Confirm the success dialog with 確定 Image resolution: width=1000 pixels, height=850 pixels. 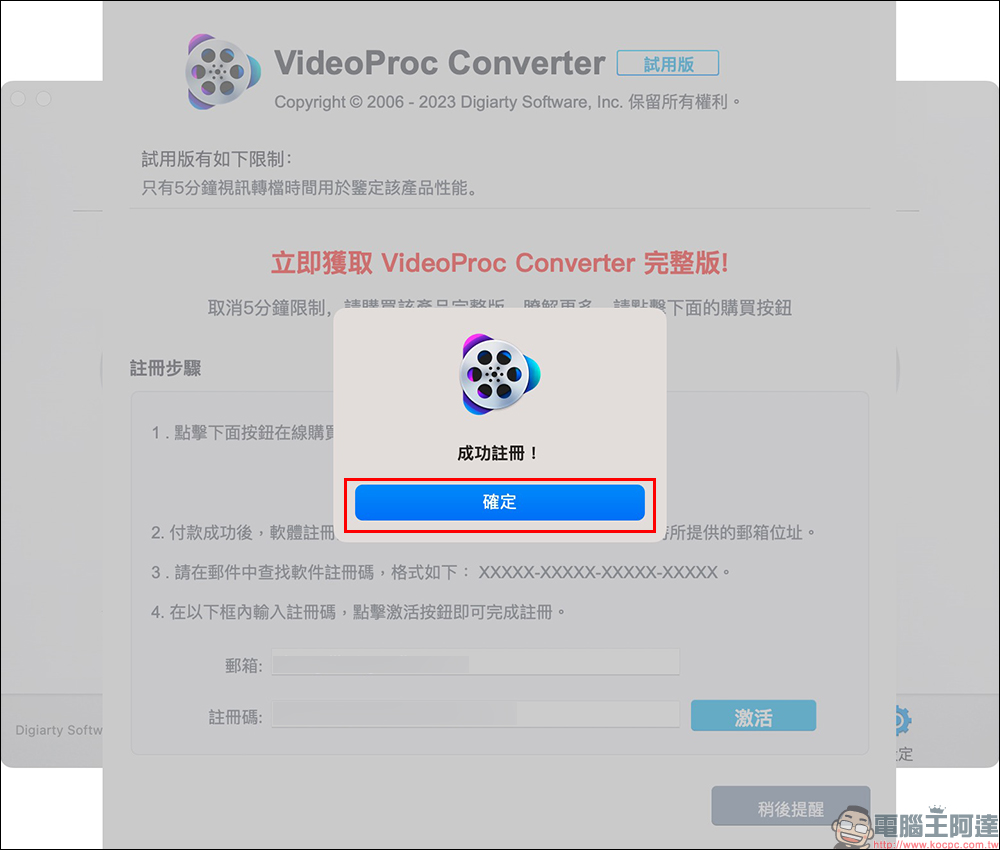[x=499, y=502]
